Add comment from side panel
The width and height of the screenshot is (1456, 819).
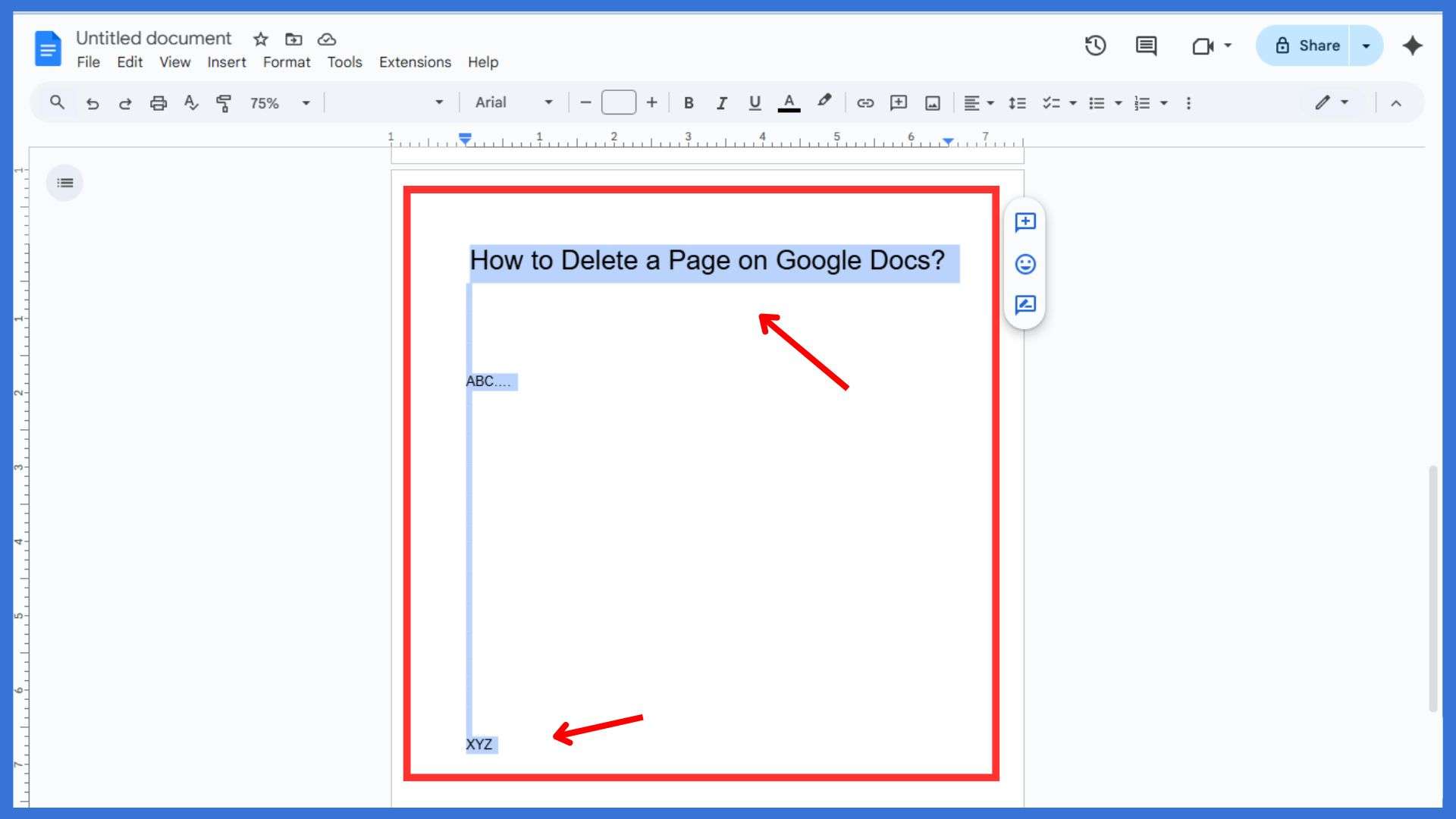coord(1025,222)
